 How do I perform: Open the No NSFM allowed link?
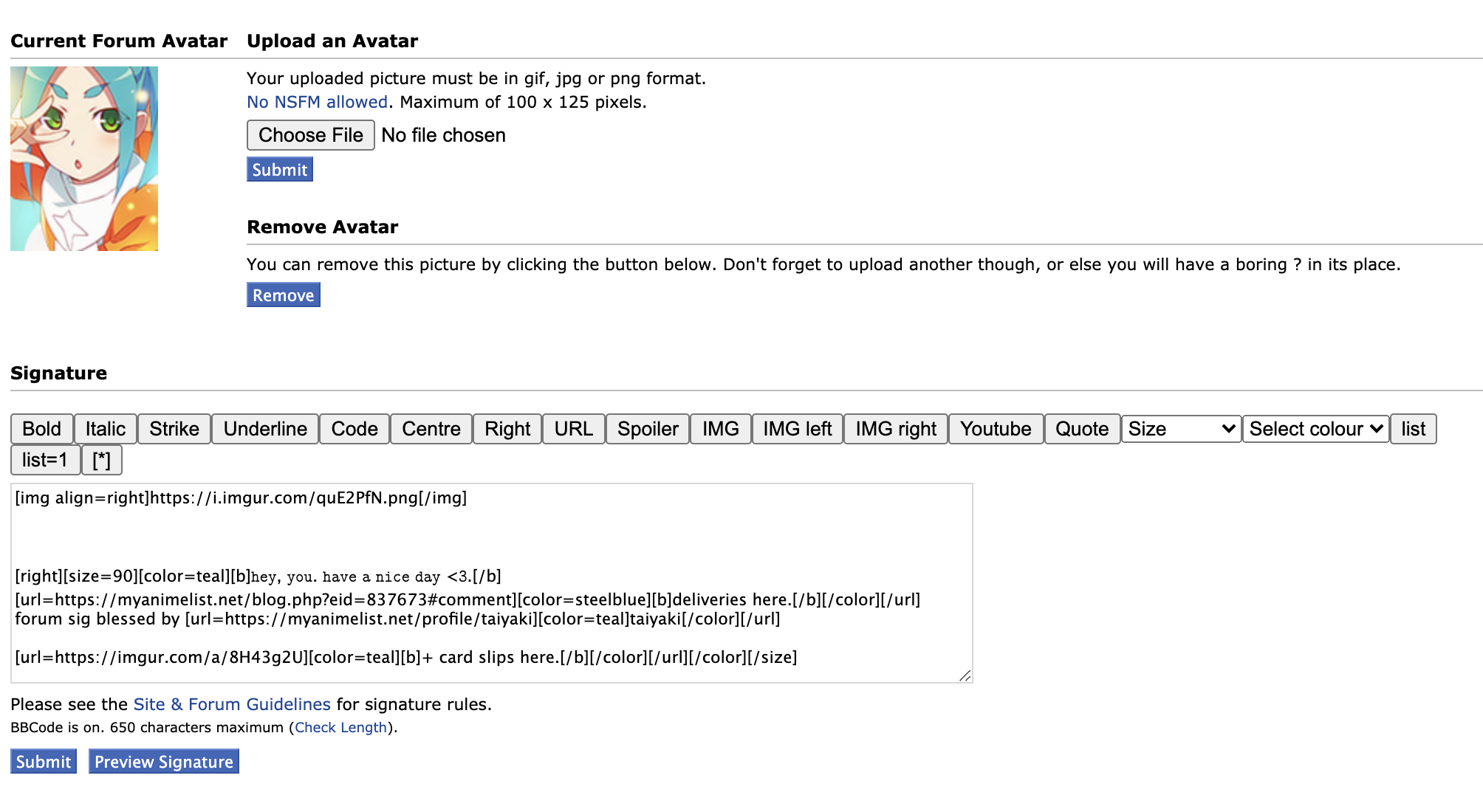pos(317,102)
